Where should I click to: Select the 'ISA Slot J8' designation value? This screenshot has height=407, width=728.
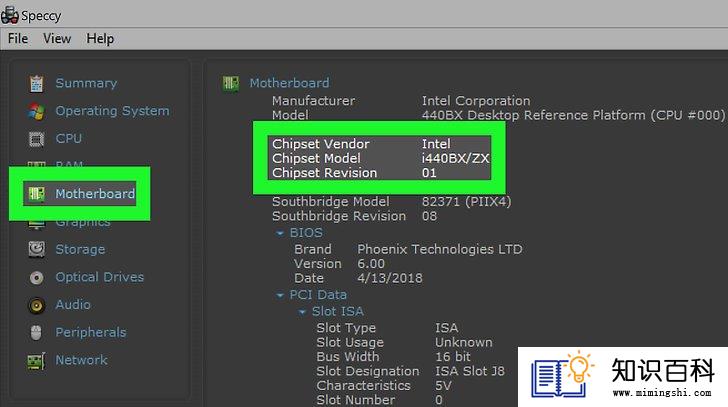(x=469, y=371)
